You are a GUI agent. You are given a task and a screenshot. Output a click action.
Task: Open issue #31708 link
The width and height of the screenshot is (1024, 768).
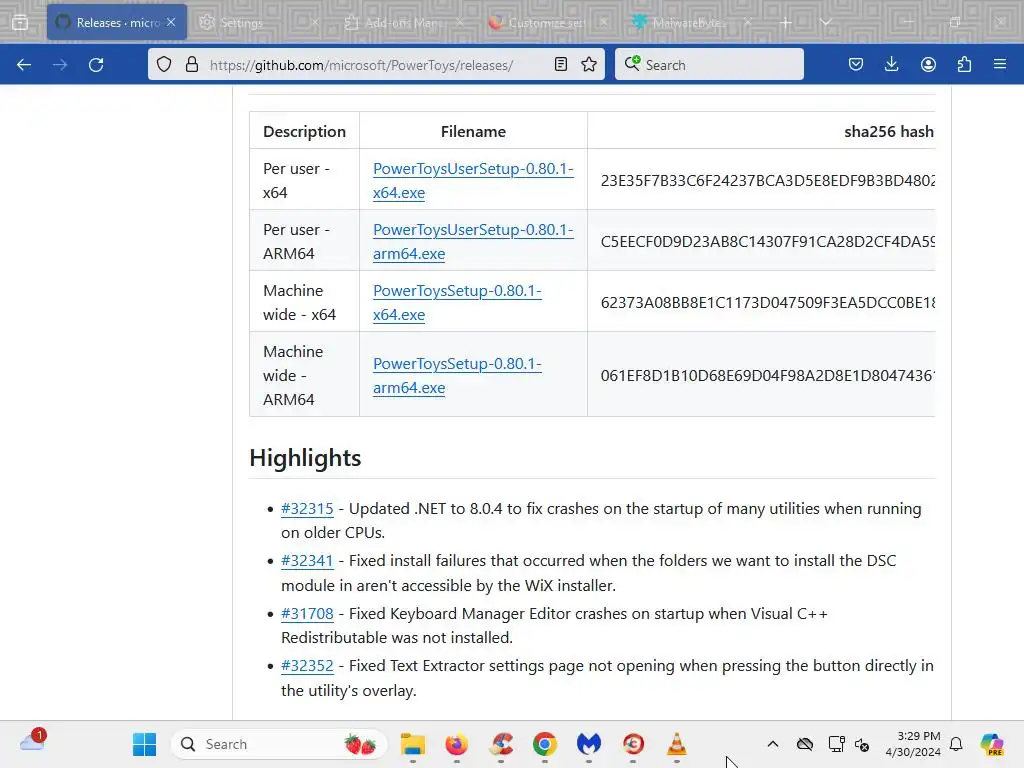point(307,614)
